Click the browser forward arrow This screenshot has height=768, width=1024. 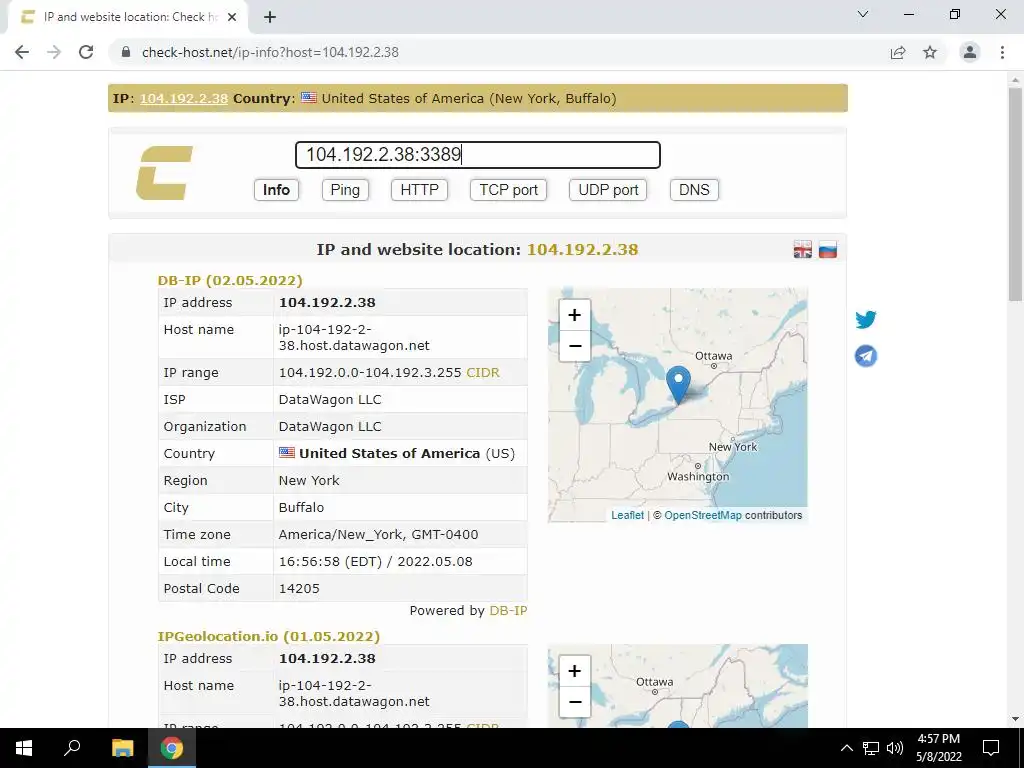[x=54, y=52]
